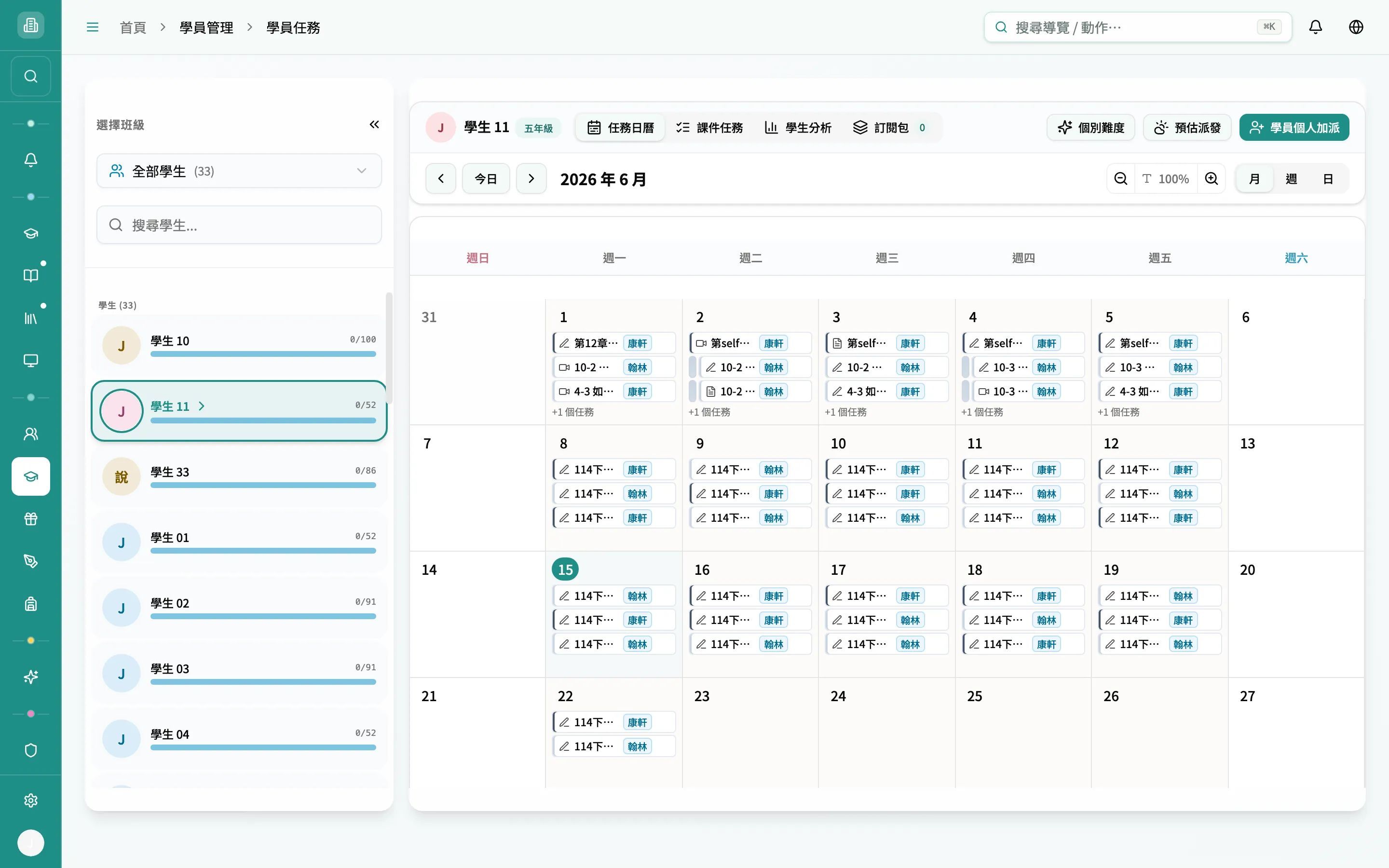This screenshot has height=868, width=1389.
Task: Expand +1 個任務 on June 5
Action: pos(1118,412)
